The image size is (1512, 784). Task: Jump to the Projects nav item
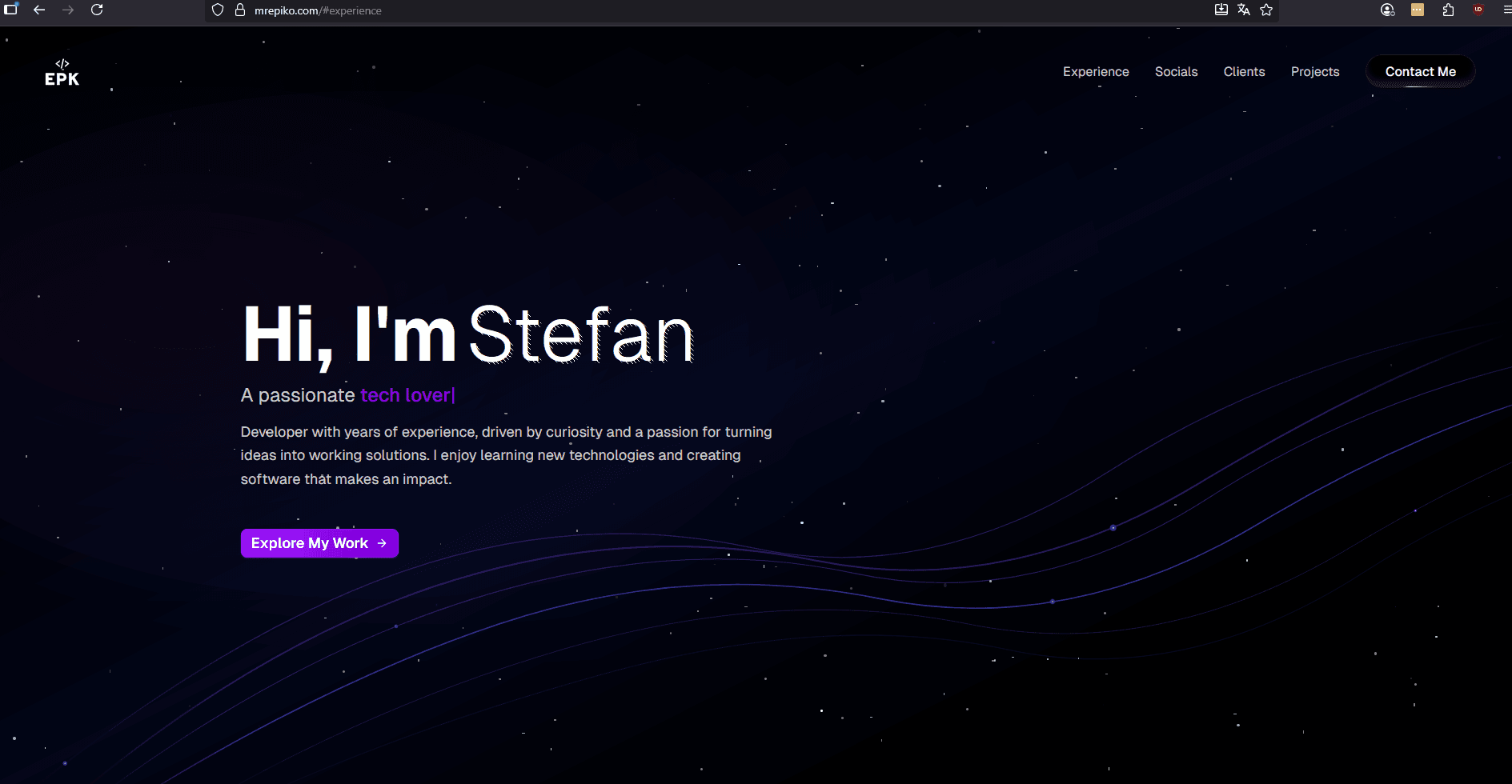coord(1314,72)
